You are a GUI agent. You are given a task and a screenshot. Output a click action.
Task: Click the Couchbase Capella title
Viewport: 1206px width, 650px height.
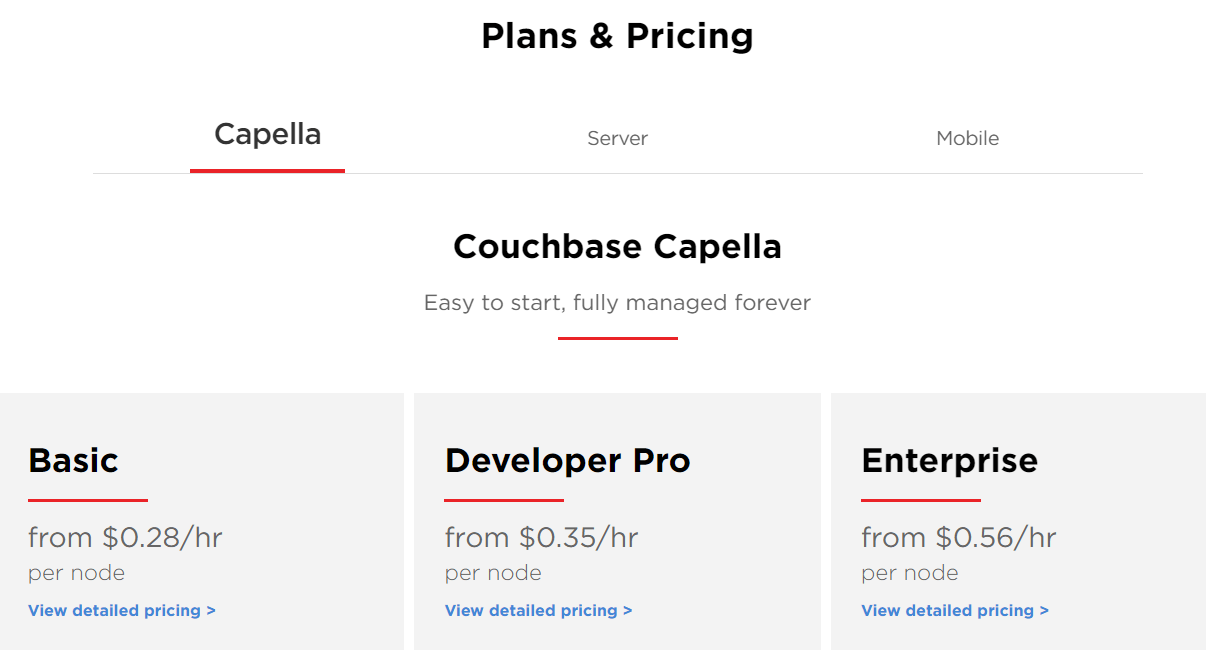[x=617, y=246]
